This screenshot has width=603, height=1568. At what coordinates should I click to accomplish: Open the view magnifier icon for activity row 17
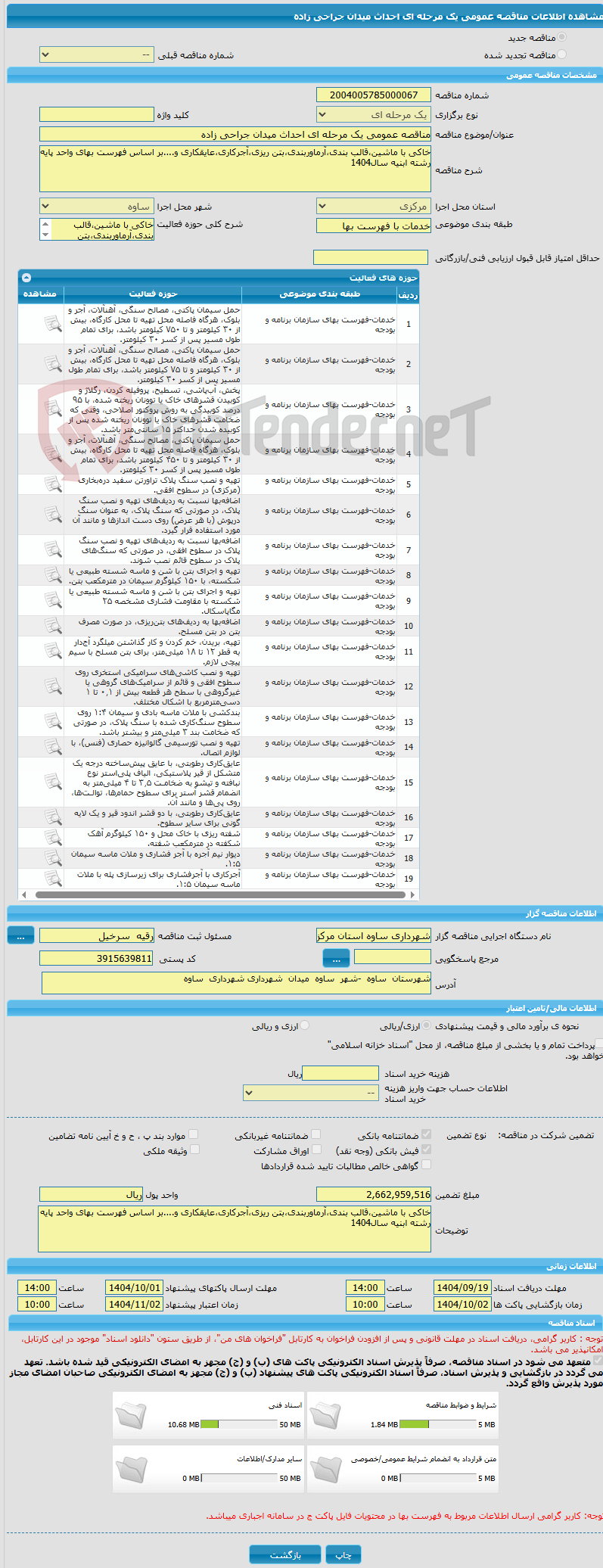[x=53, y=838]
